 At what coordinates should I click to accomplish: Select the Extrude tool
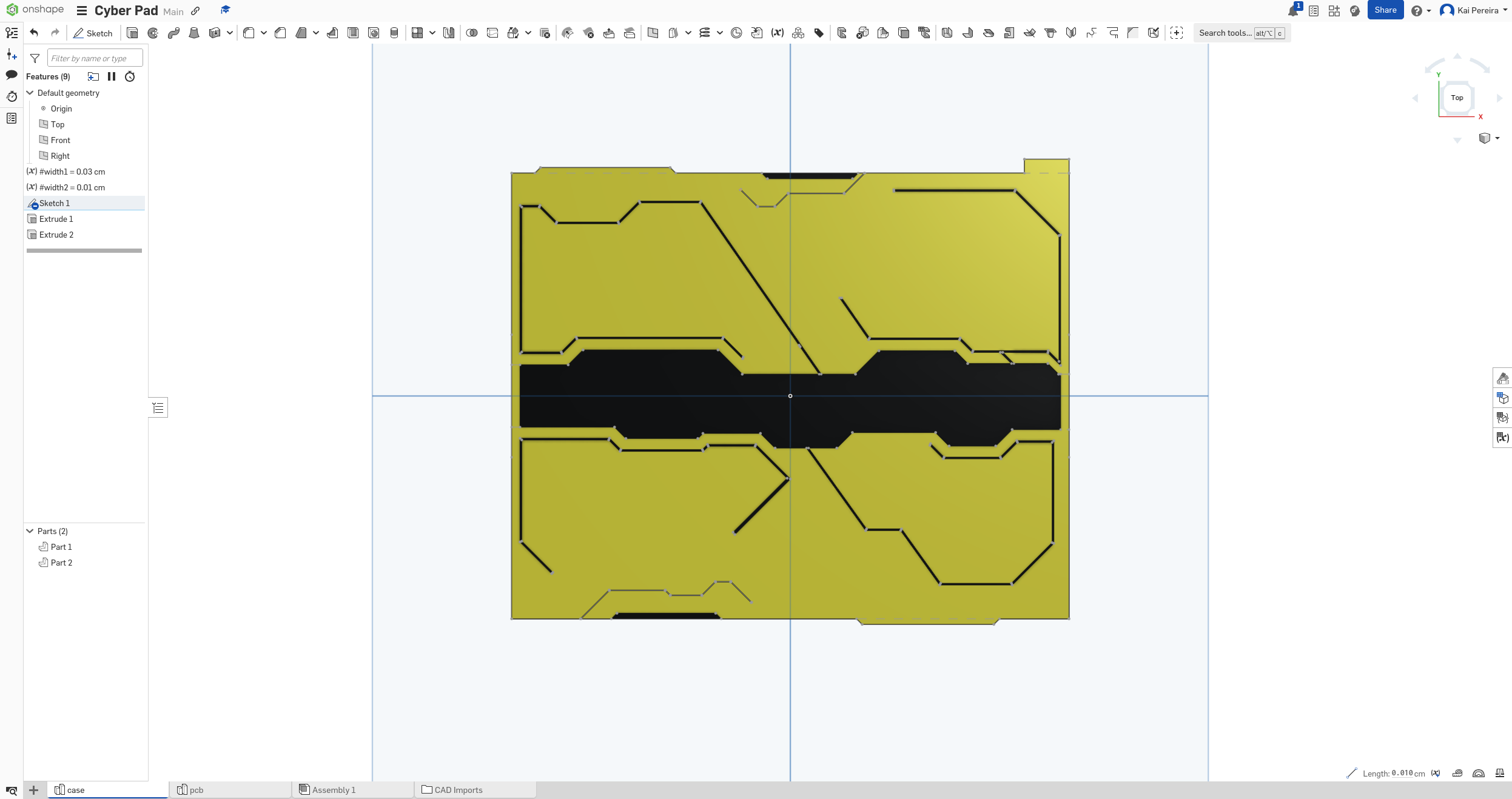(x=132, y=32)
